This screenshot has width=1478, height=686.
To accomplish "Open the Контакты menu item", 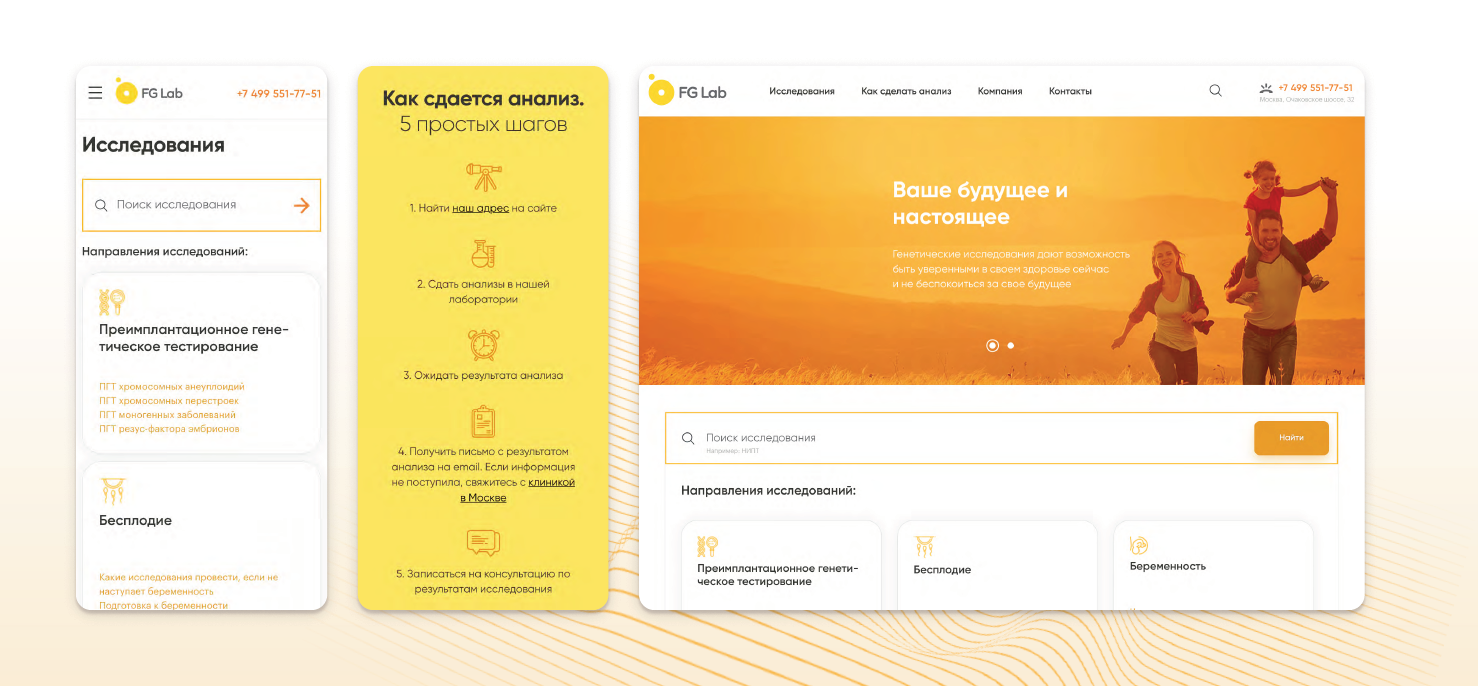I will 1070,91.
